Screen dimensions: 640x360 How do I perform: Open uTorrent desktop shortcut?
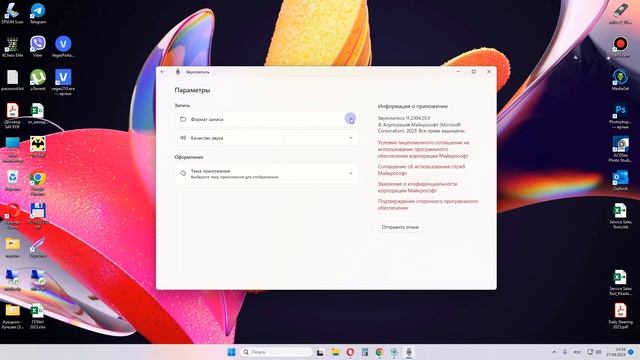(x=38, y=80)
